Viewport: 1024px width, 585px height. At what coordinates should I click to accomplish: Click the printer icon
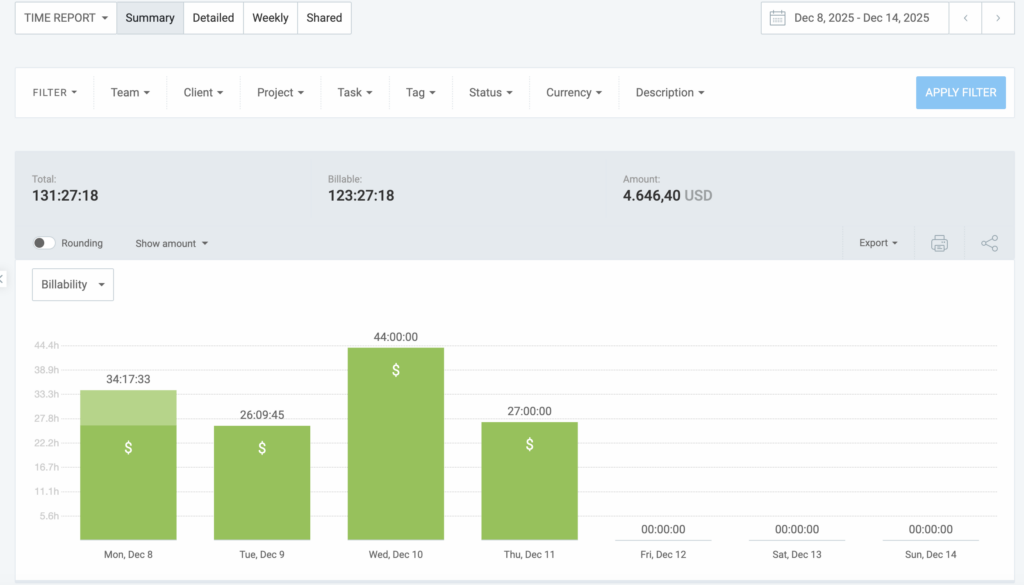pyautogui.click(x=939, y=243)
